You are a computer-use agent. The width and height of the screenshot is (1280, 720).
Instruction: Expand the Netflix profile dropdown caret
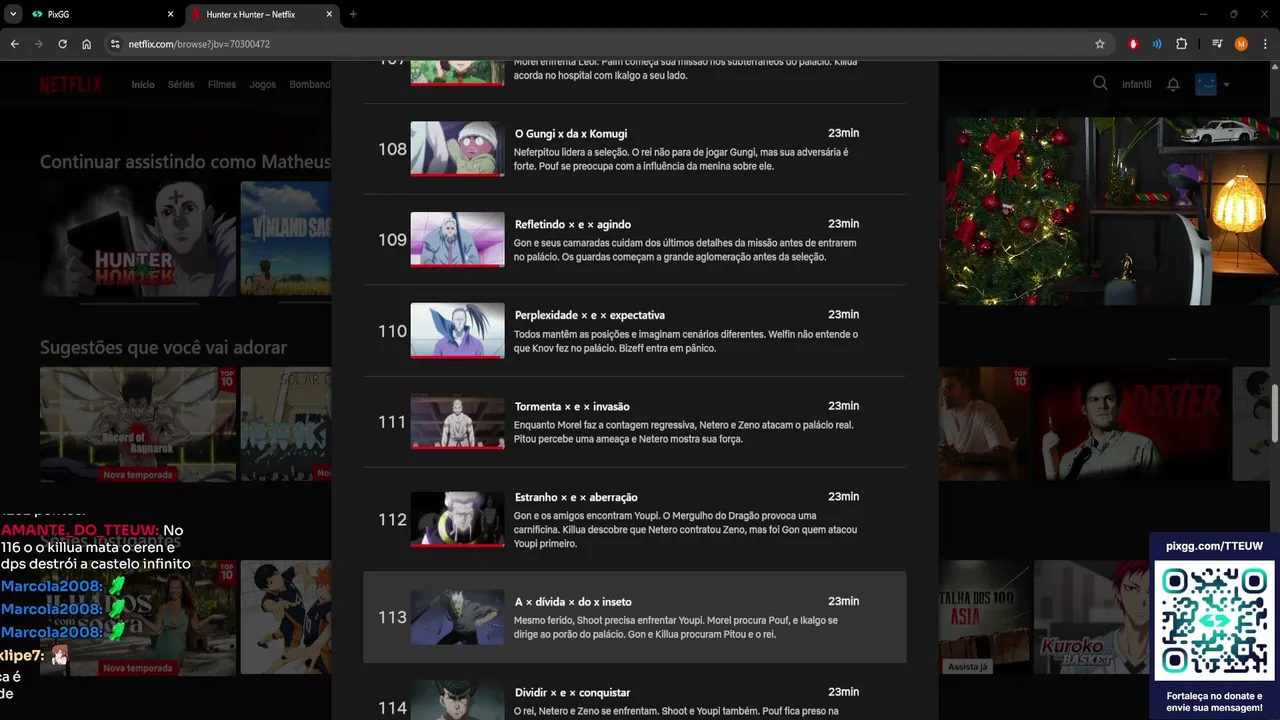[x=1226, y=85]
